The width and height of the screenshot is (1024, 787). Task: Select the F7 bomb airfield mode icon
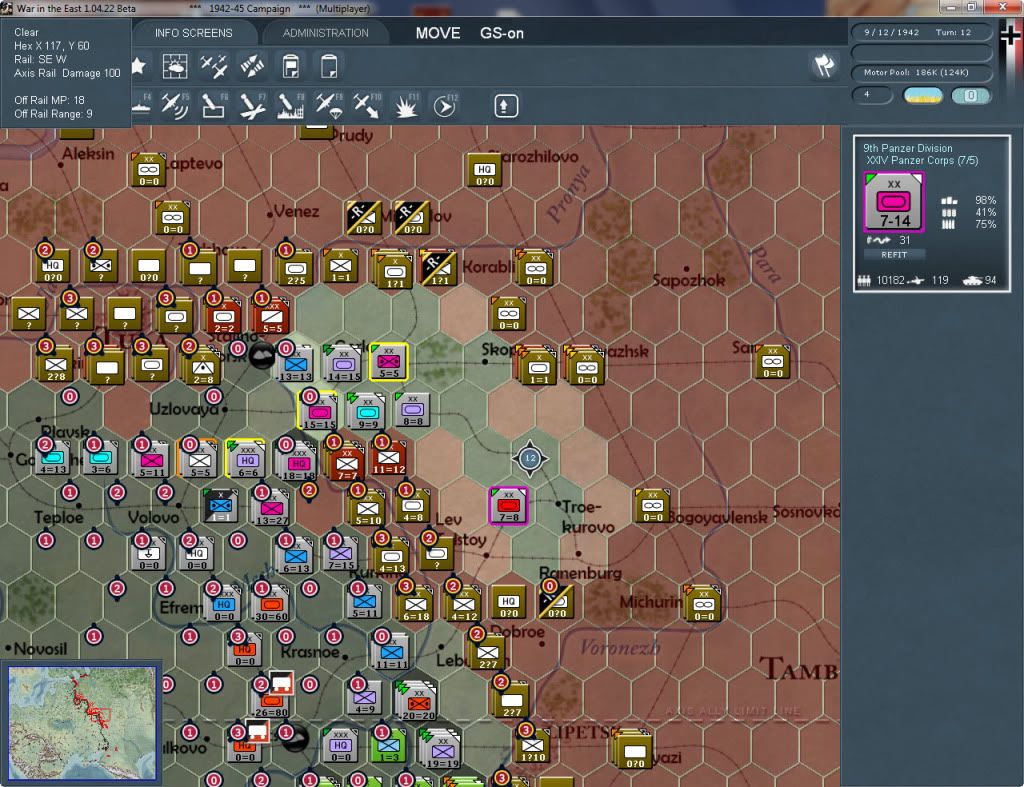(252, 106)
